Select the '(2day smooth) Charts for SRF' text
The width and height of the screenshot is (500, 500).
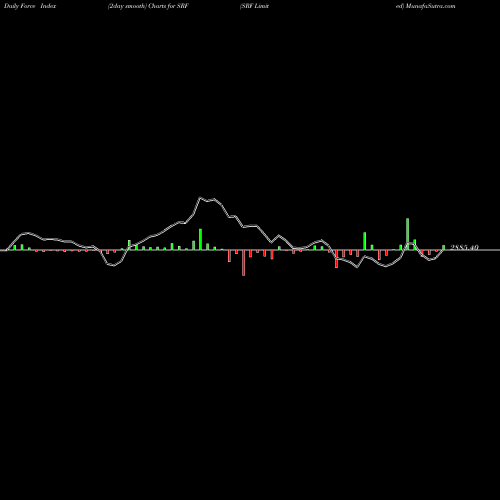click(x=148, y=6)
